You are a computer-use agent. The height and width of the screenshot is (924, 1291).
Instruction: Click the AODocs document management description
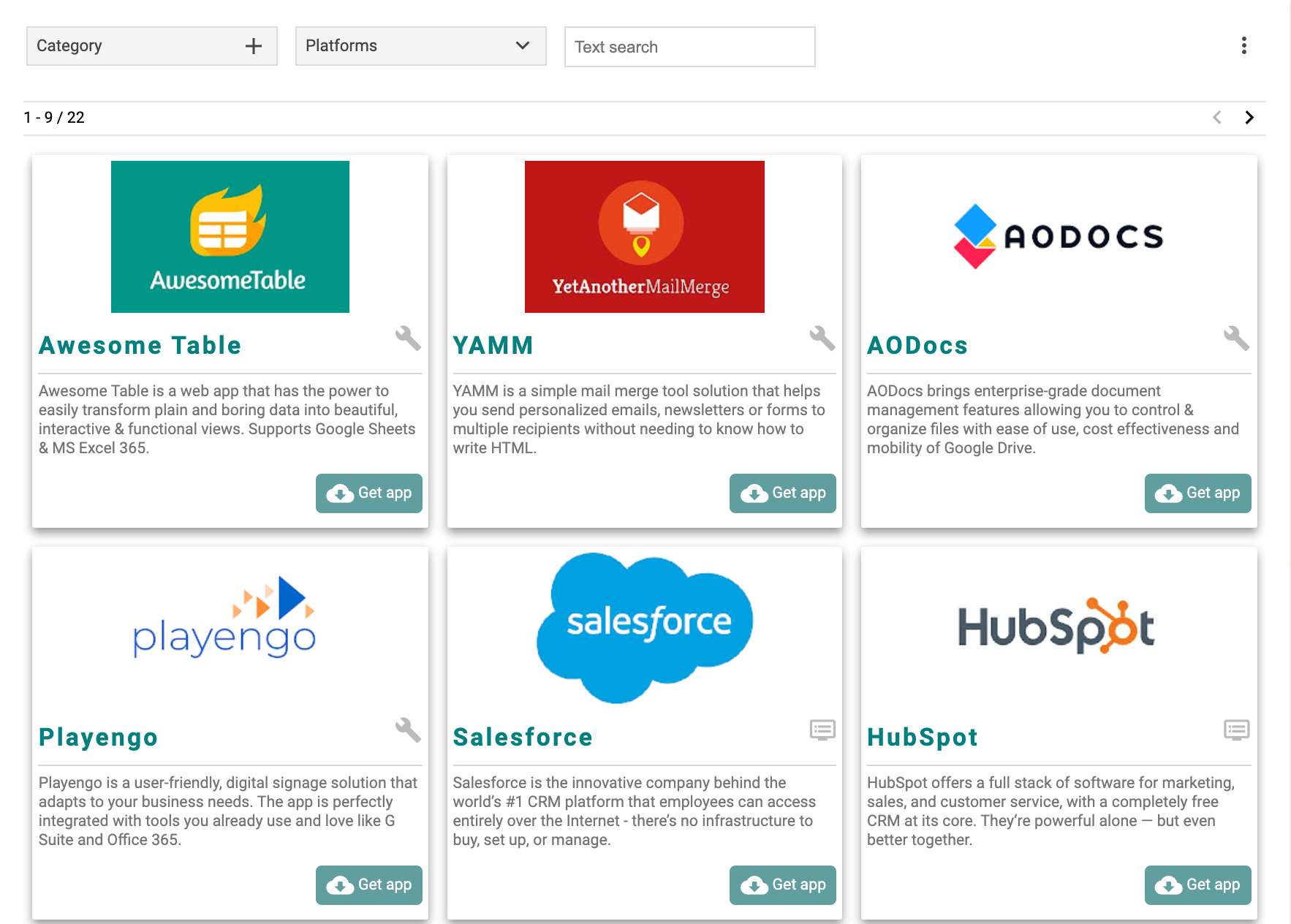click(1053, 420)
